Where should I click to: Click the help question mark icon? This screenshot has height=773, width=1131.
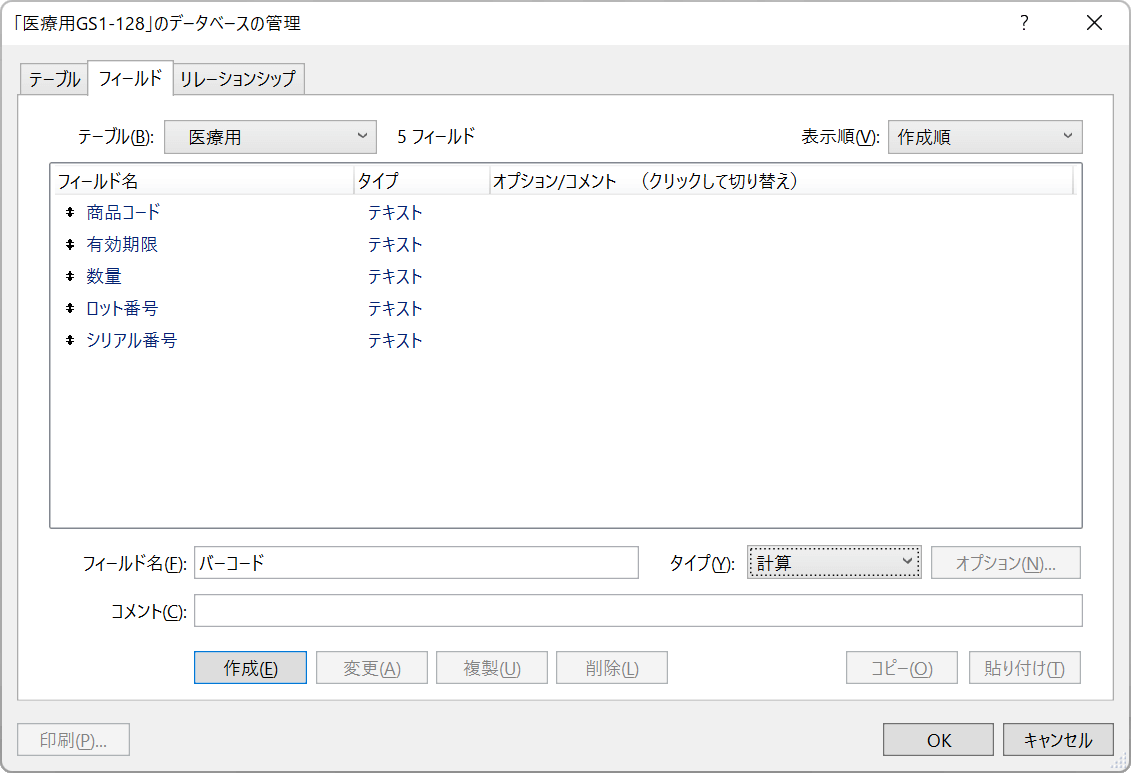1023,22
